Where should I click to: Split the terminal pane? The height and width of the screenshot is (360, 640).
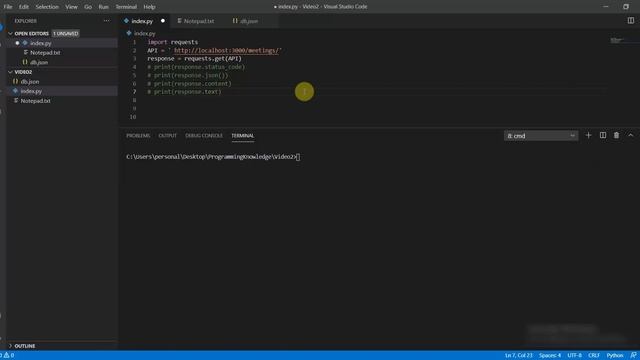click(602, 135)
